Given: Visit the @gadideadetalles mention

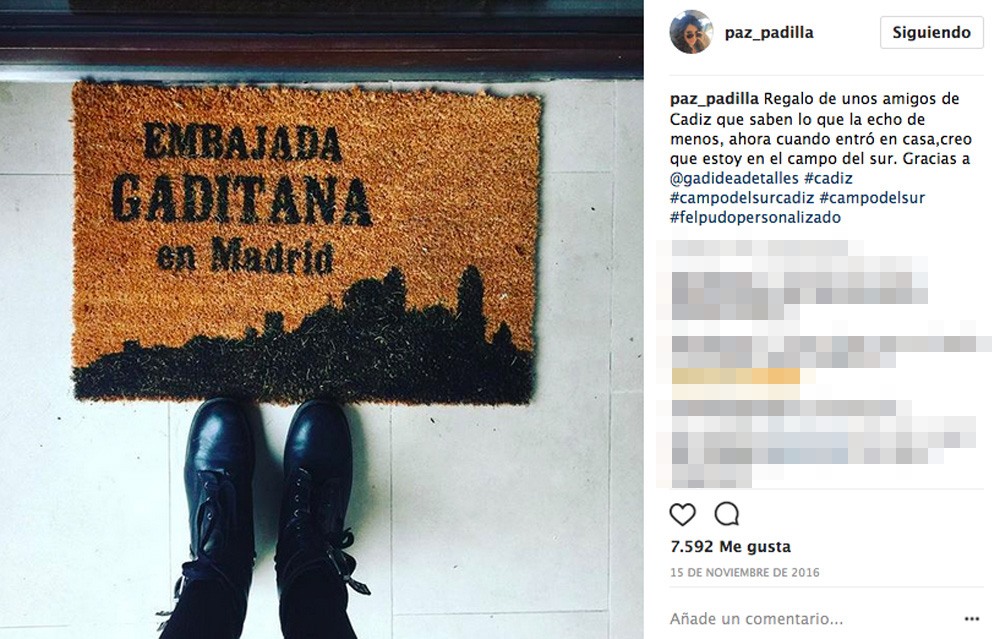Looking at the screenshot, I should tap(734, 178).
